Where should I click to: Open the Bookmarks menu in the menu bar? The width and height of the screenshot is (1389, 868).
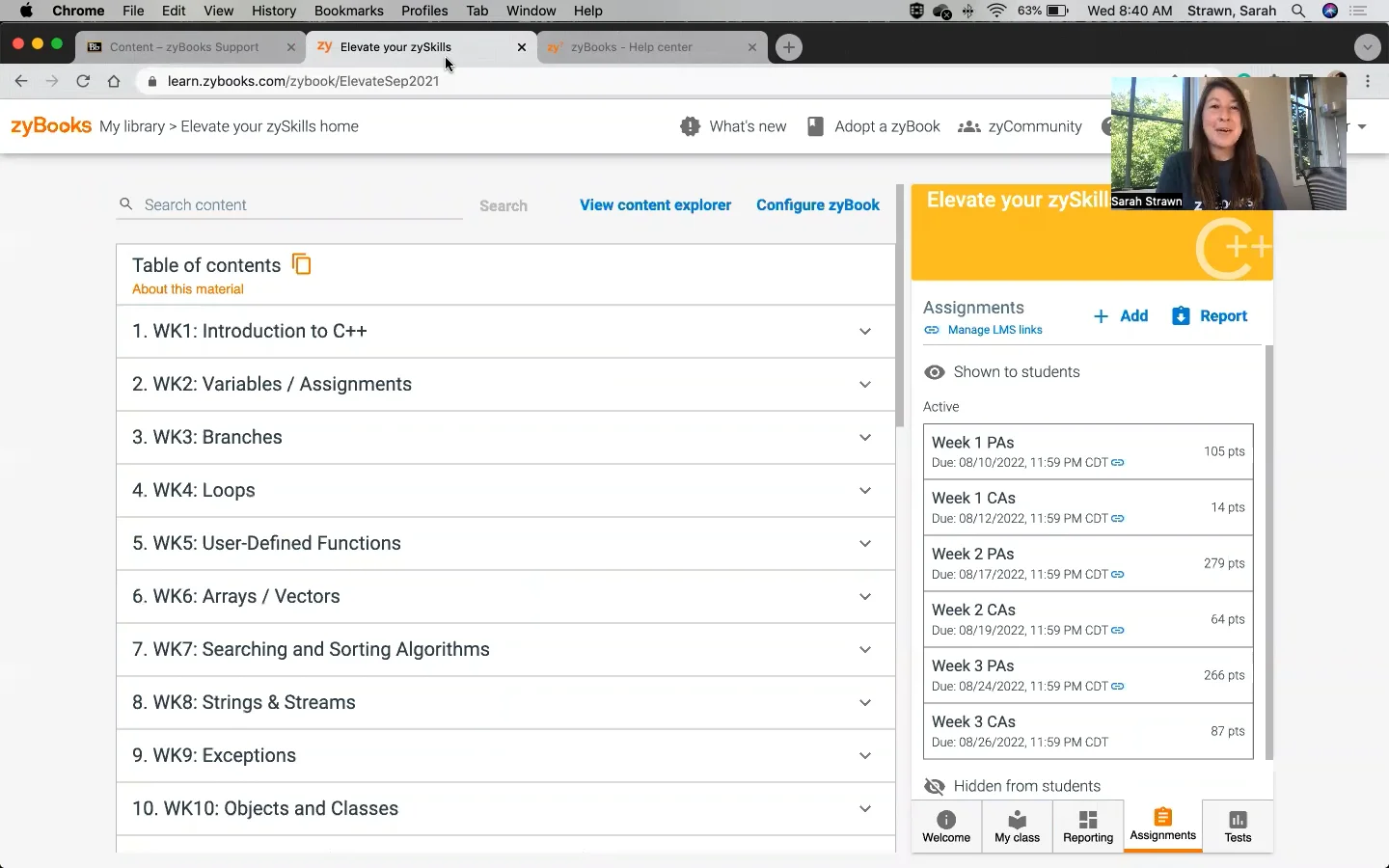349,11
